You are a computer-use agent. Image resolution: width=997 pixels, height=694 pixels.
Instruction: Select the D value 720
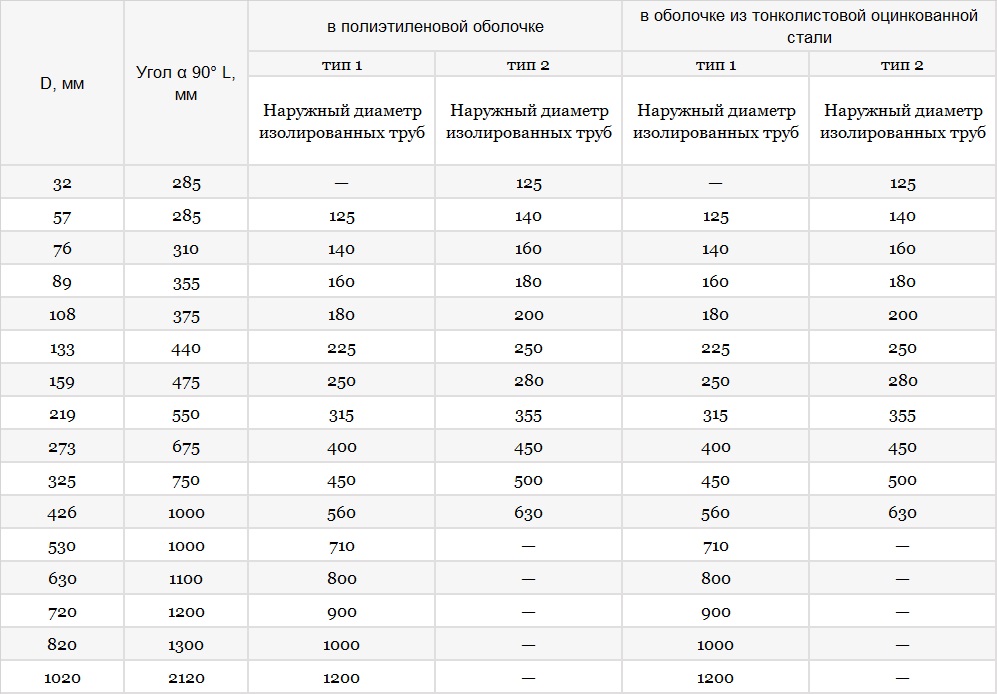click(x=62, y=612)
